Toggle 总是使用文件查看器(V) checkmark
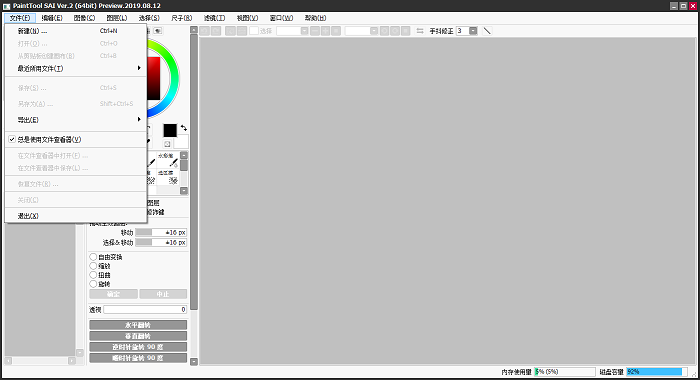The image size is (700, 380). click(x=12, y=139)
